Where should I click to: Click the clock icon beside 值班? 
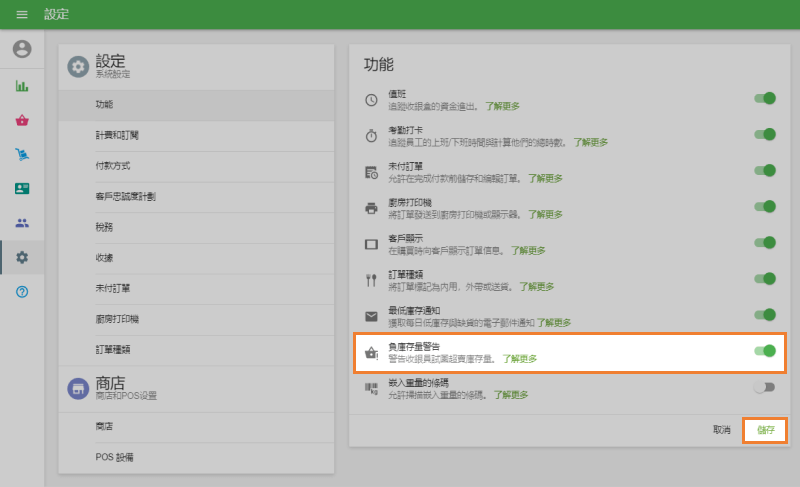[x=371, y=100]
